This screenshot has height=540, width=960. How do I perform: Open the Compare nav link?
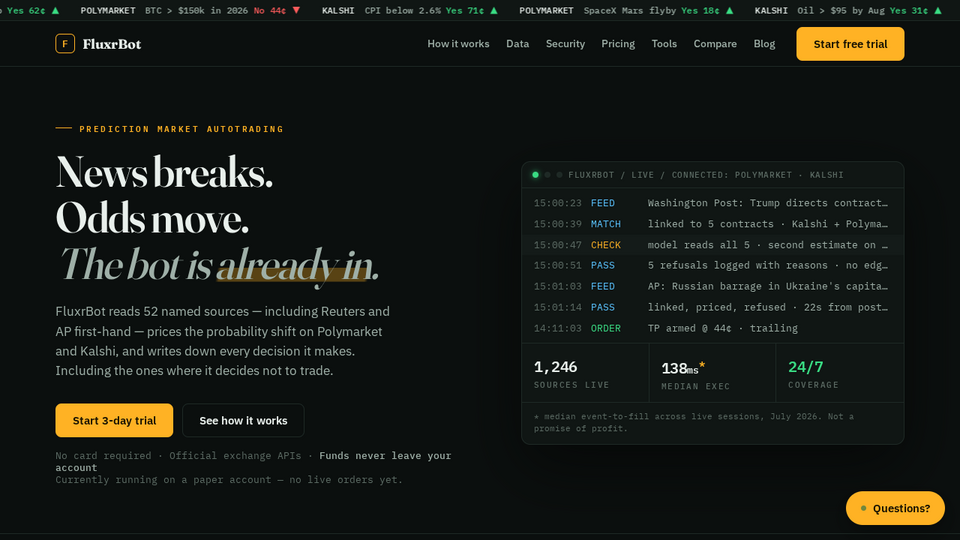[x=714, y=44]
